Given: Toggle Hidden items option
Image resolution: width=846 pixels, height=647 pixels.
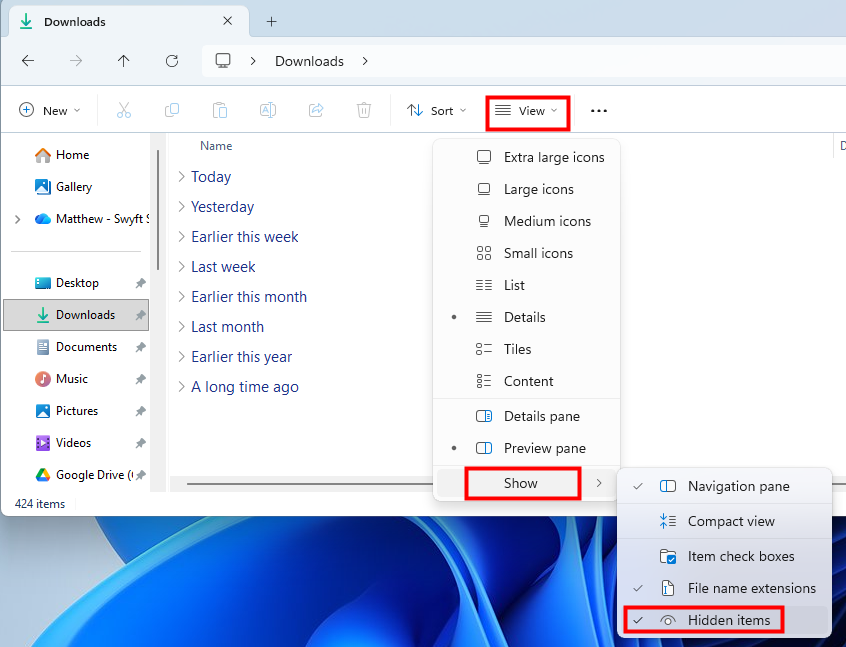Looking at the screenshot, I should [x=724, y=621].
